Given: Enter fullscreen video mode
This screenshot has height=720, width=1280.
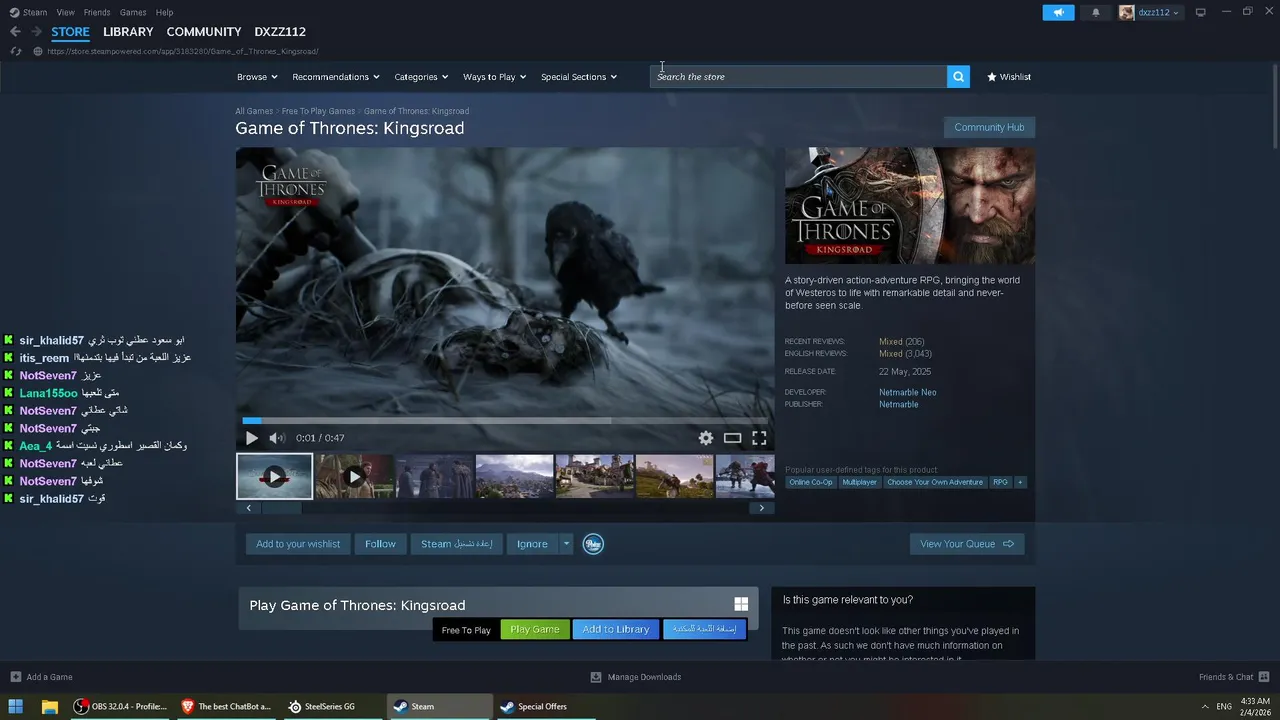Looking at the screenshot, I should 759,438.
